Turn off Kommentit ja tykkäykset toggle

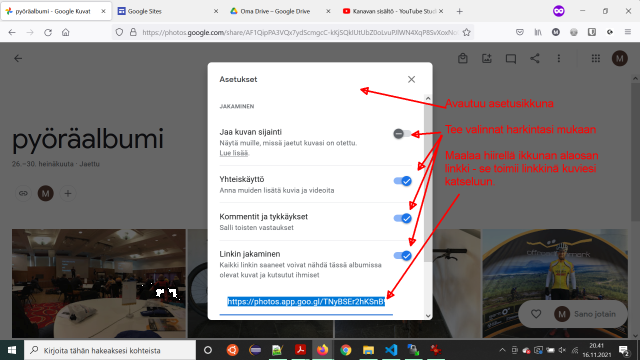coord(402,218)
